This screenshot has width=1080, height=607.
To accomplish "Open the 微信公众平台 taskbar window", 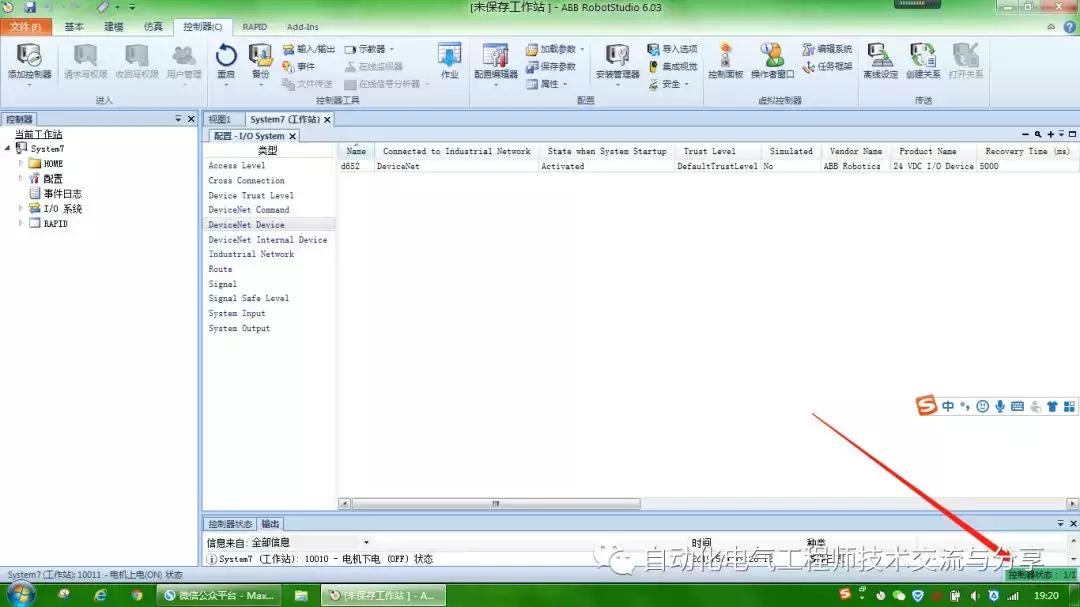I will pos(219,595).
